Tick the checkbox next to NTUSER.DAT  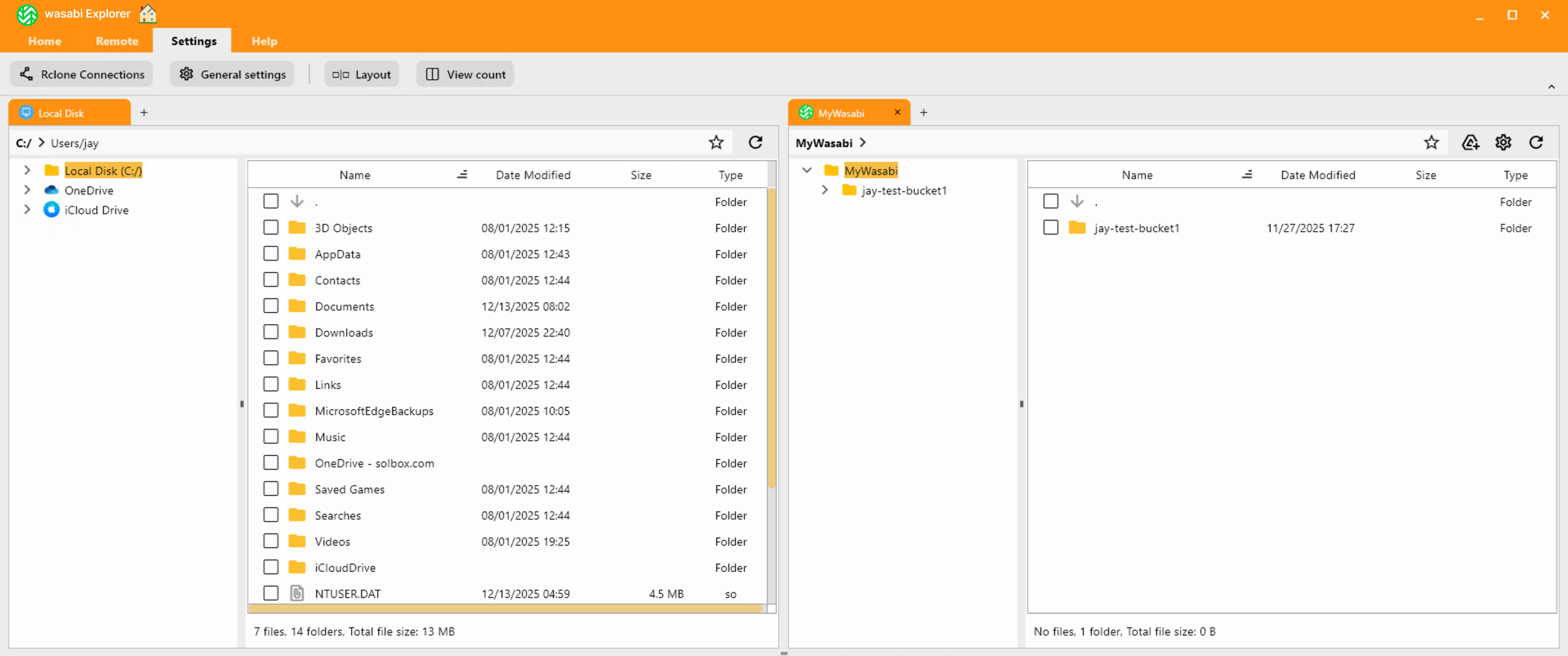[271, 593]
